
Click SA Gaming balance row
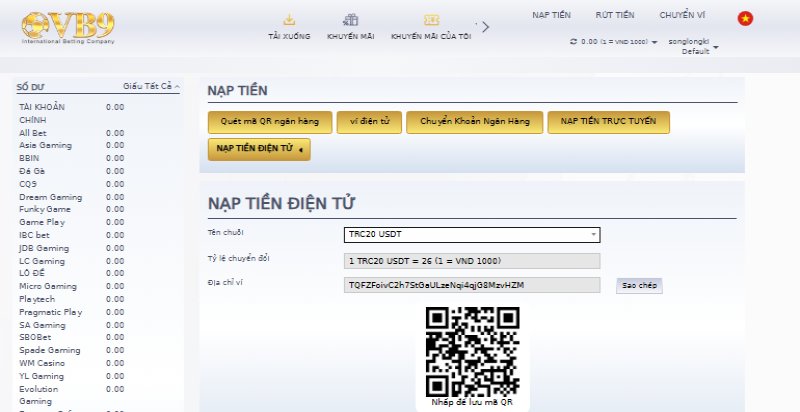click(71, 325)
